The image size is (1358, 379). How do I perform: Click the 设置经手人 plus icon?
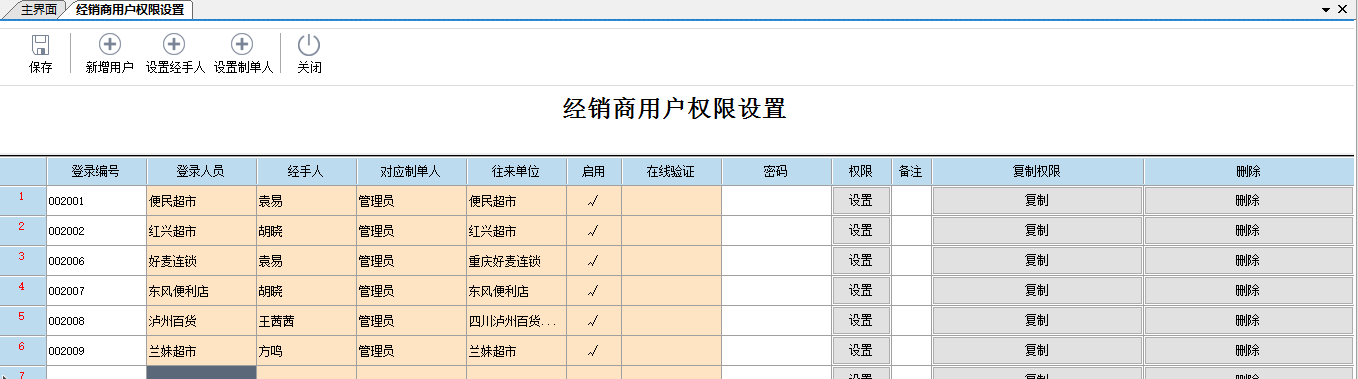(174, 44)
